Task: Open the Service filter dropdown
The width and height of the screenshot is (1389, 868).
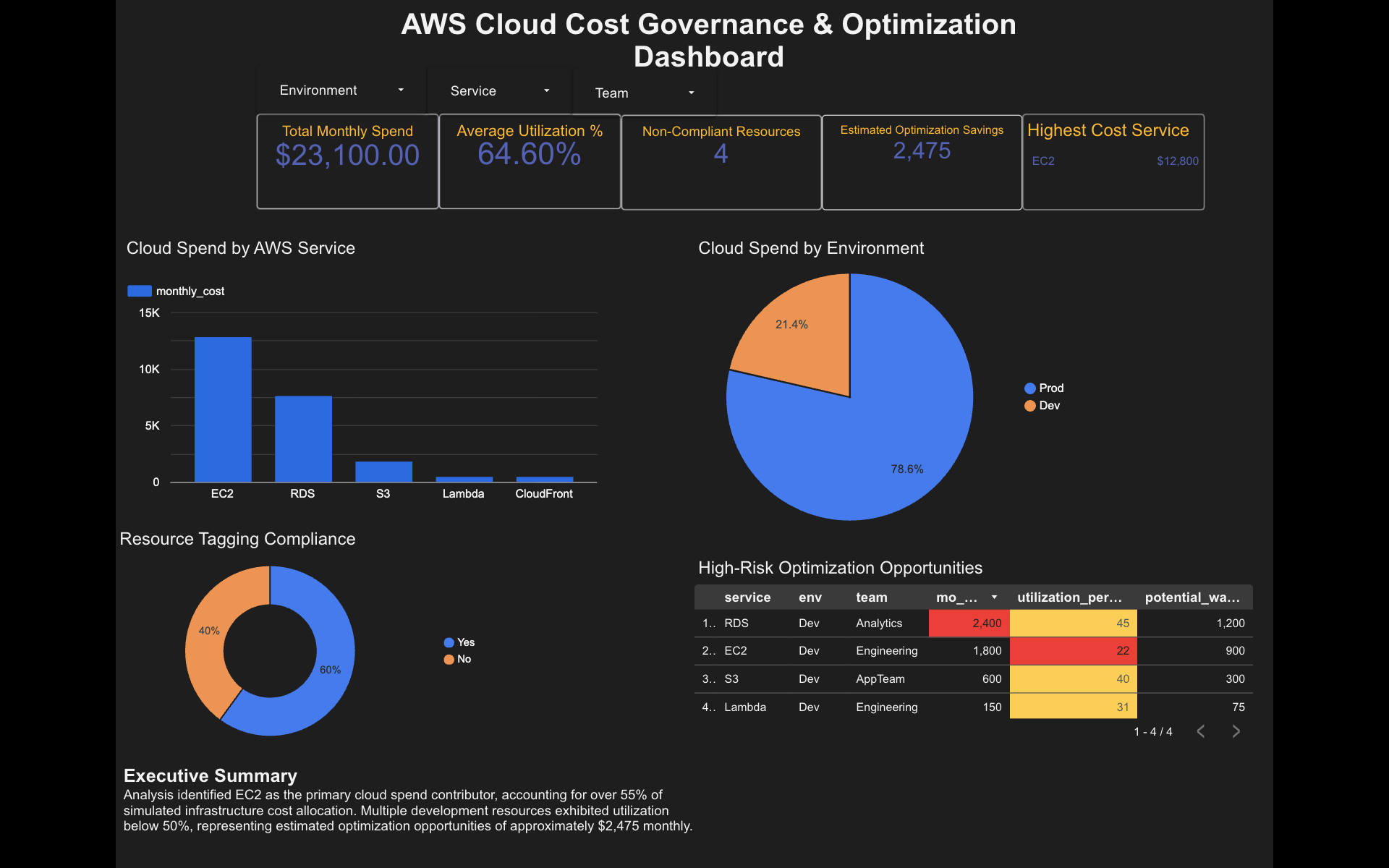Action: 500,91
